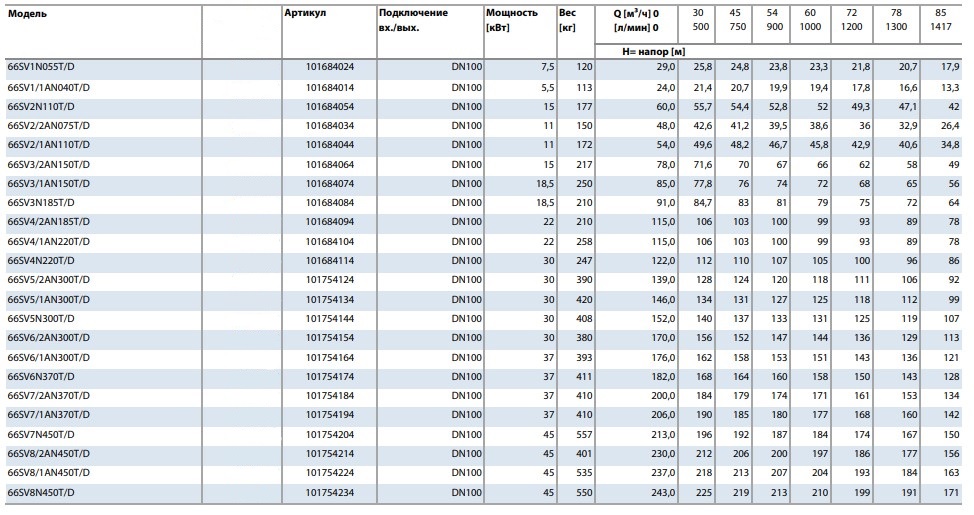974x515 pixels.
Task: Click the Модель column header
Action: click(x=27, y=13)
